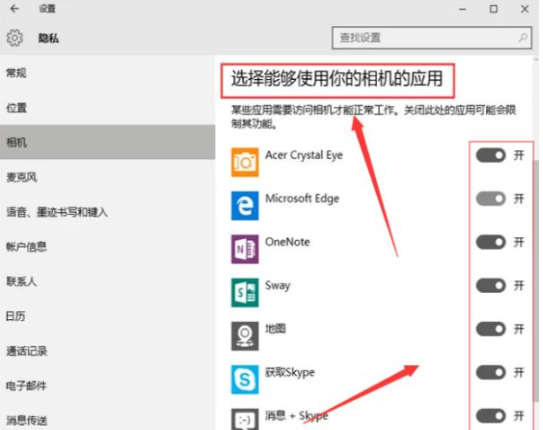Click the Microsoft Edge label
Viewport: 543px width, 430px height.
click(x=302, y=199)
